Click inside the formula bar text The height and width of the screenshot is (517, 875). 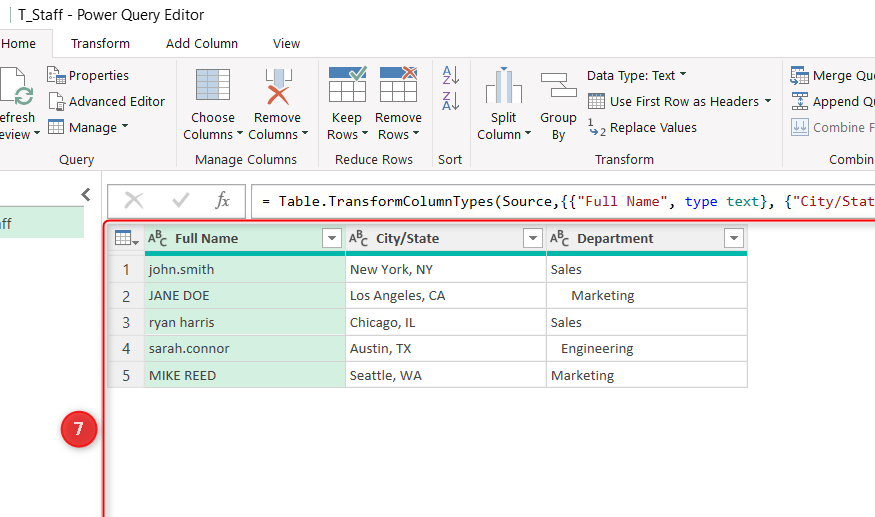pos(562,201)
